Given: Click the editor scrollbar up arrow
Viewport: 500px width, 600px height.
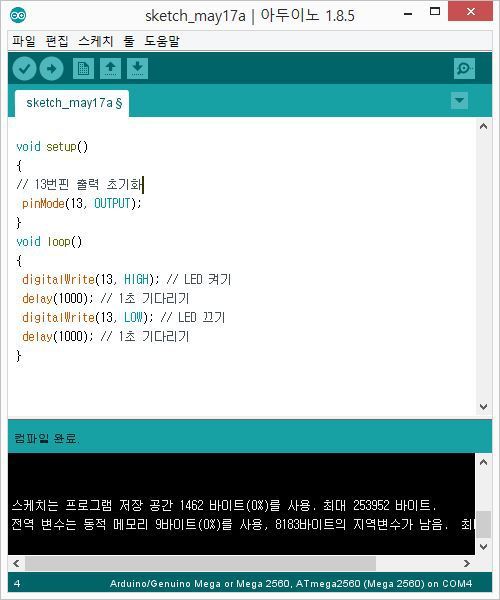Looking at the screenshot, I should click(x=484, y=126).
